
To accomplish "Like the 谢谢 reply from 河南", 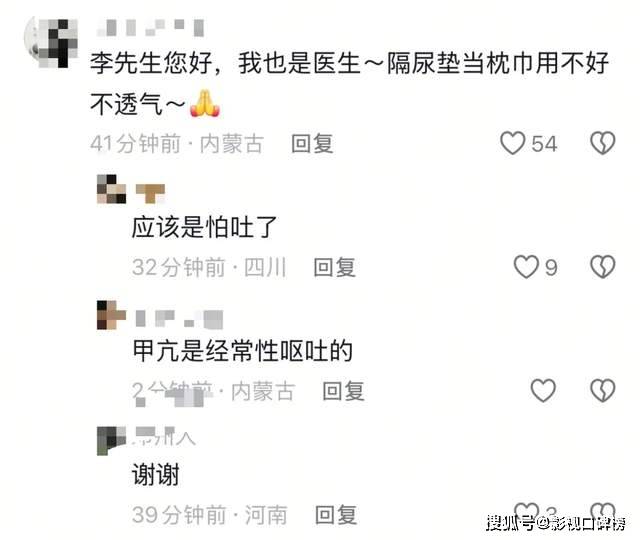I will (x=526, y=513).
